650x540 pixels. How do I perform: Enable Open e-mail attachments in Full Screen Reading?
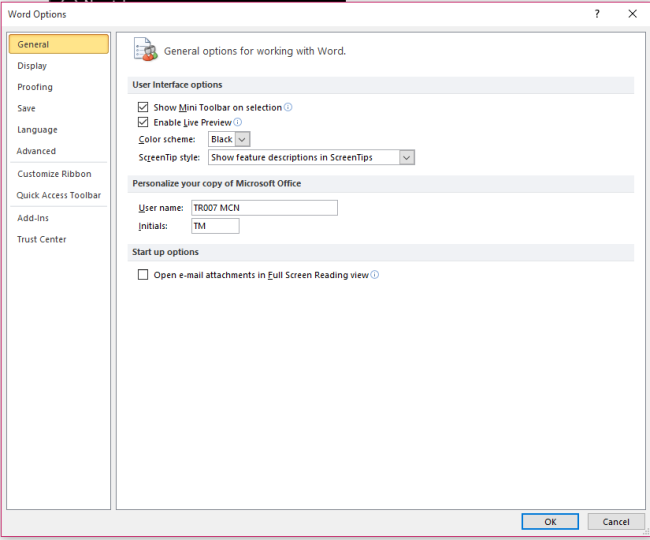point(143,275)
